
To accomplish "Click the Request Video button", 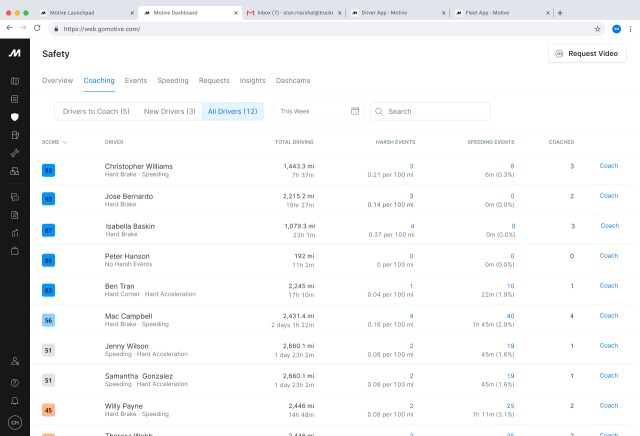I will tap(587, 53).
